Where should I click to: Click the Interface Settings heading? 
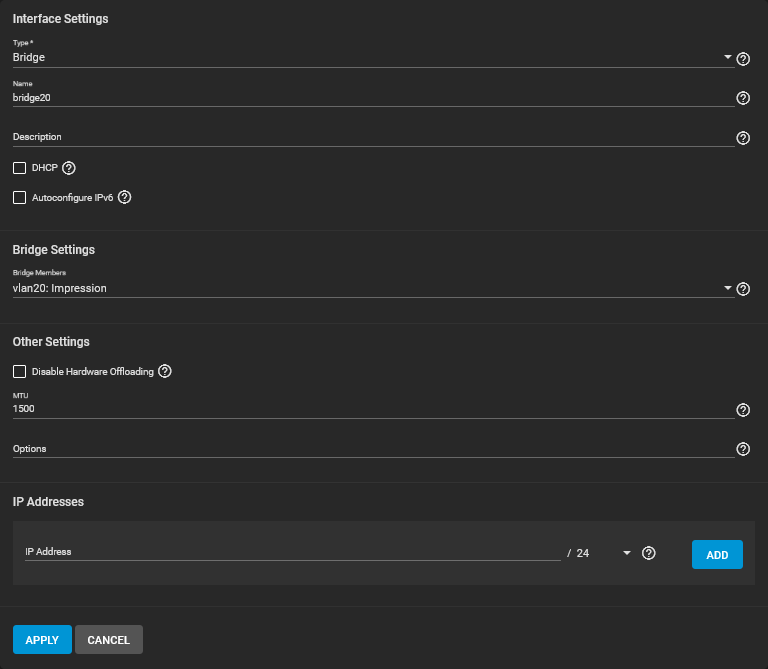[x=60, y=19]
